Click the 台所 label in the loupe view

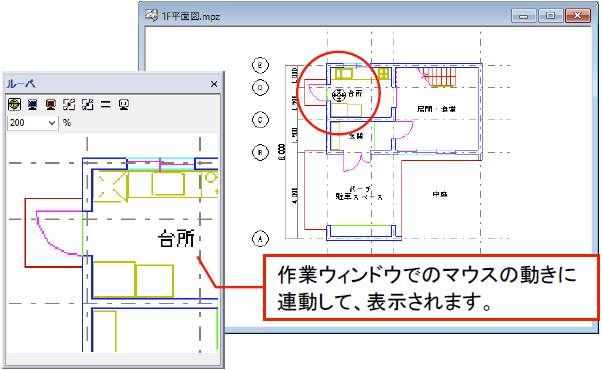click(x=176, y=238)
